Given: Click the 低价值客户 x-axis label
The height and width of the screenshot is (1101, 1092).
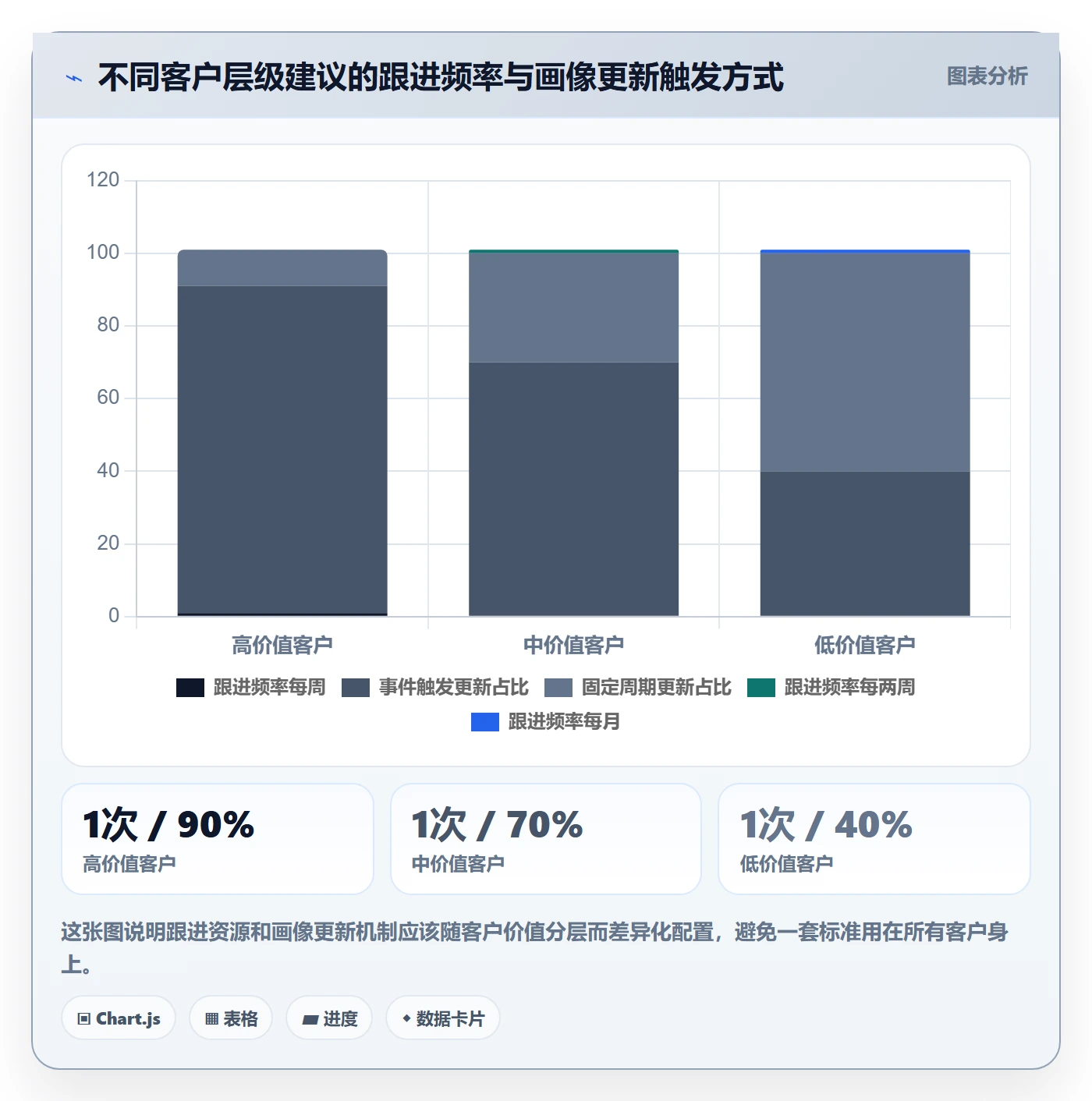Looking at the screenshot, I should coord(865,645).
